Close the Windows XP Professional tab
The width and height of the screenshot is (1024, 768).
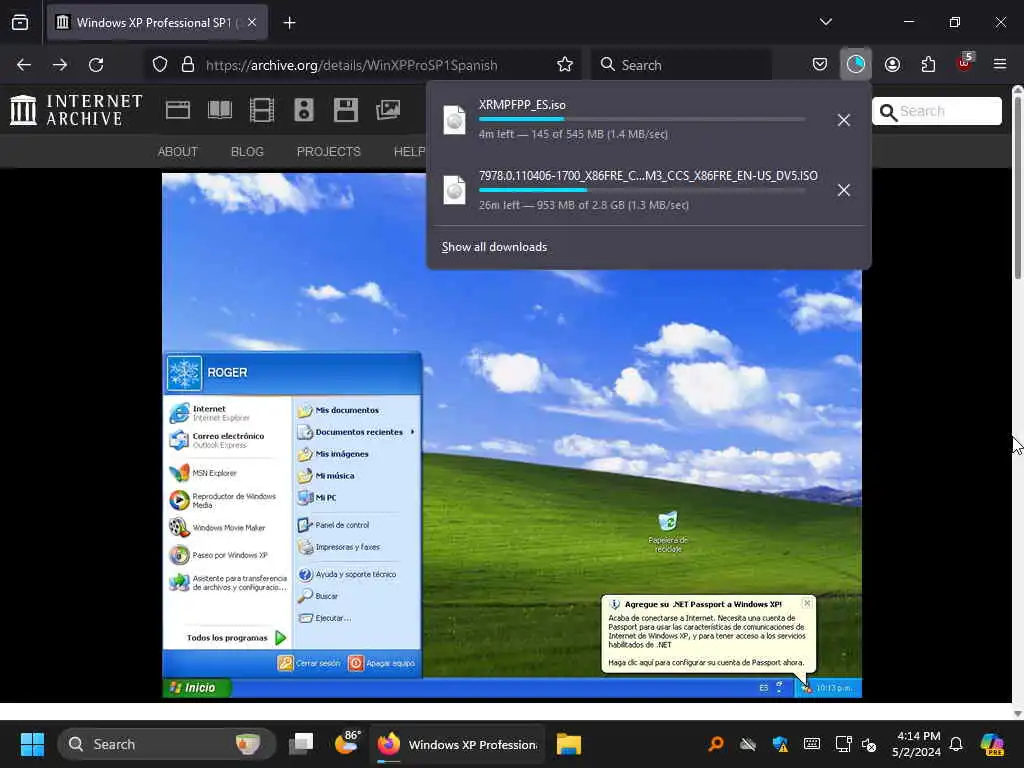click(x=252, y=22)
